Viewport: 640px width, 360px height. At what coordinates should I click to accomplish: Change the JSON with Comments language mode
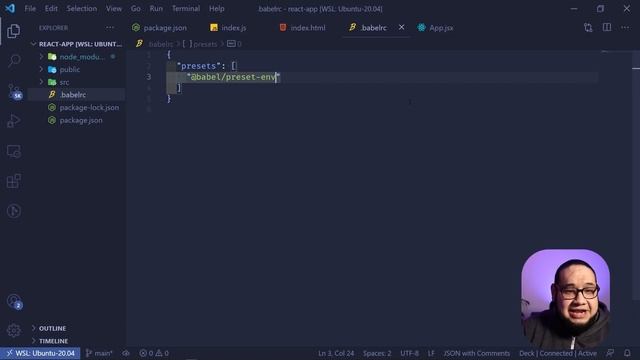click(476, 353)
